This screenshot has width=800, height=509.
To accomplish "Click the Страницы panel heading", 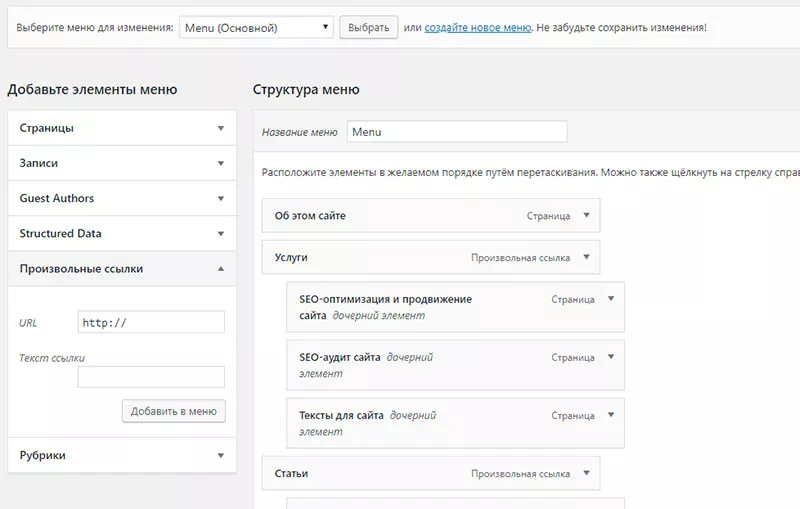I will pyautogui.click(x=46, y=128).
